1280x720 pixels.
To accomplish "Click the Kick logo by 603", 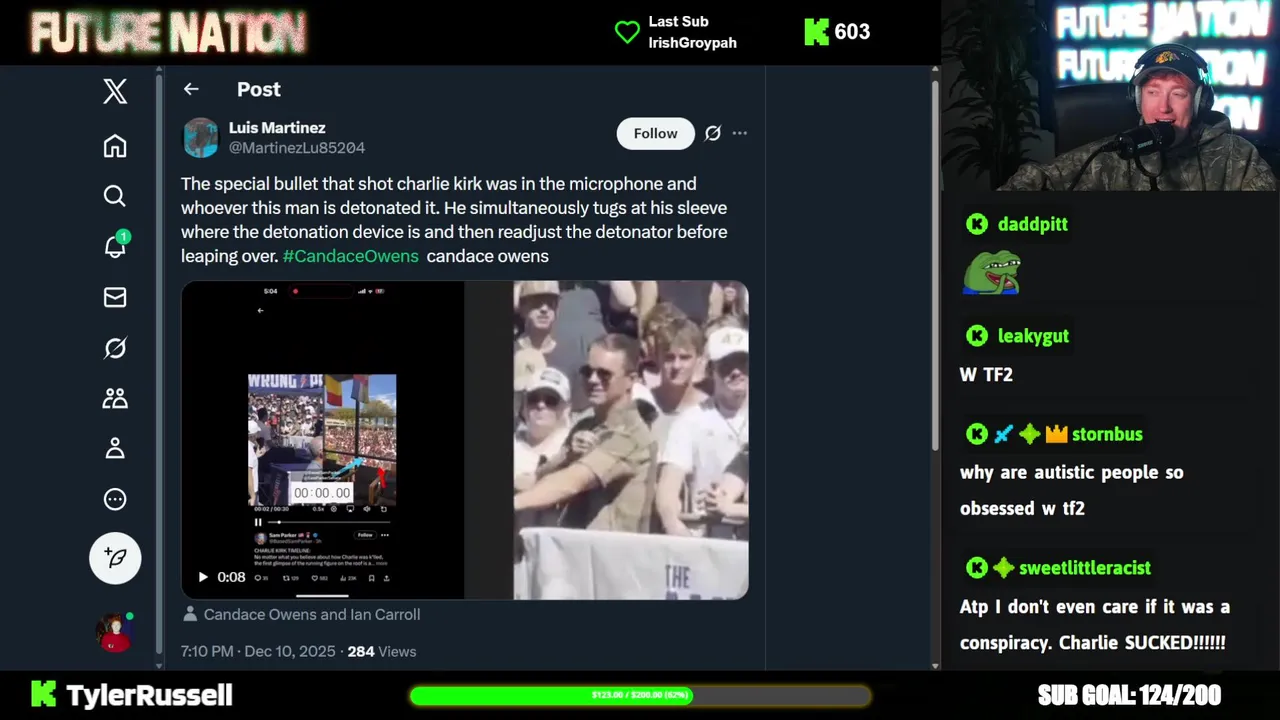I will 816,32.
